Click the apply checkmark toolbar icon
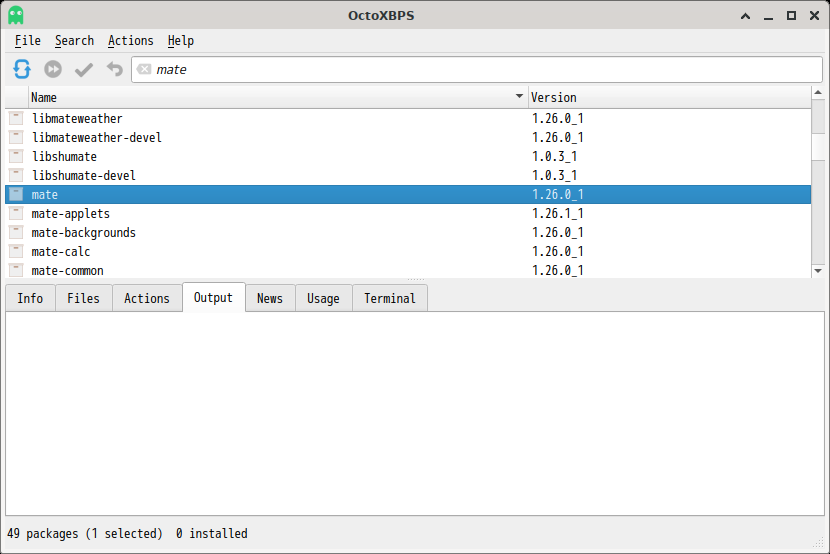Image resolution: width=830 pixels, height=554 pixels. point(84,69)
